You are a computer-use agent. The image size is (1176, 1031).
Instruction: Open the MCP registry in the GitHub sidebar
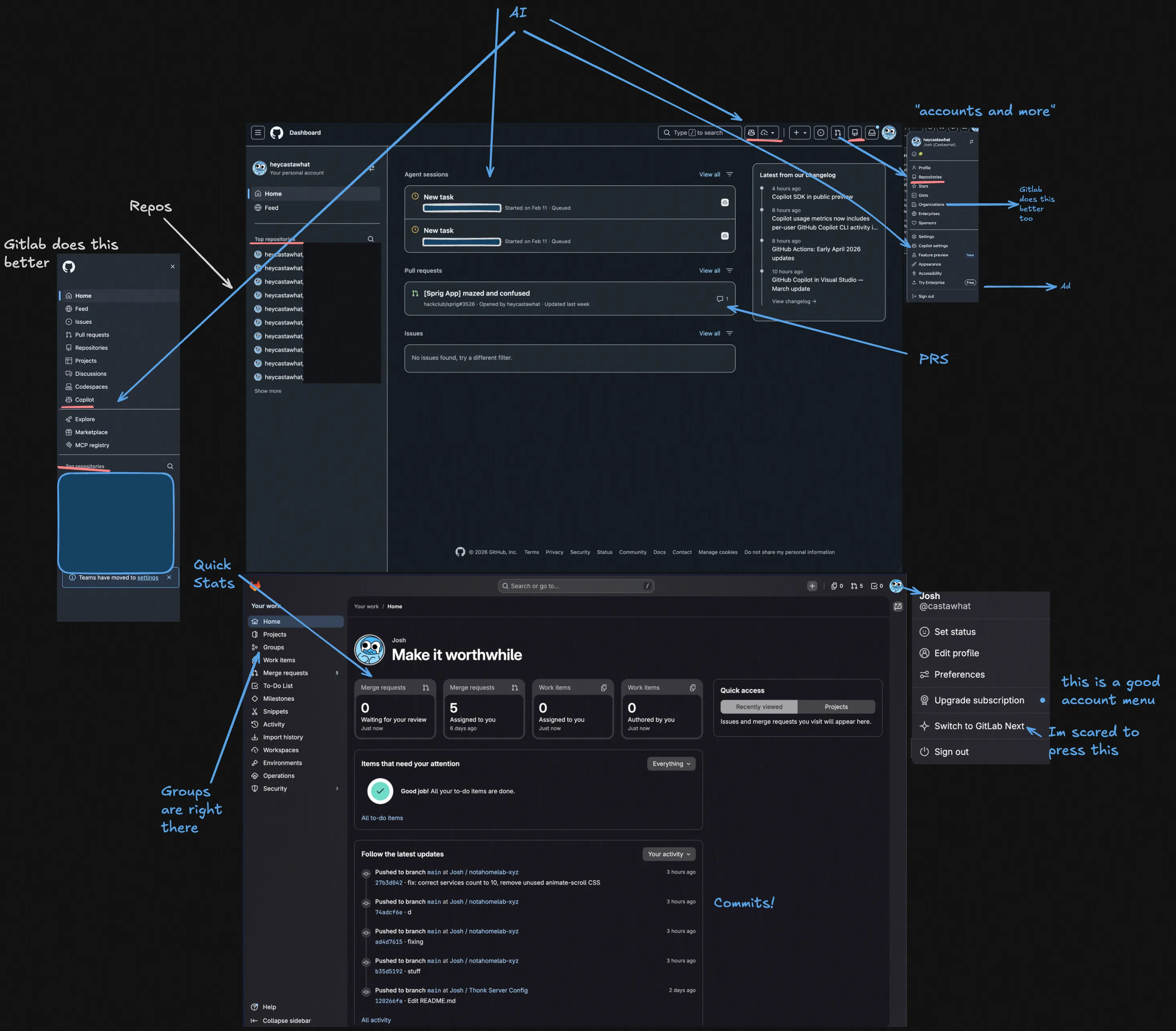tap(91, 445)
